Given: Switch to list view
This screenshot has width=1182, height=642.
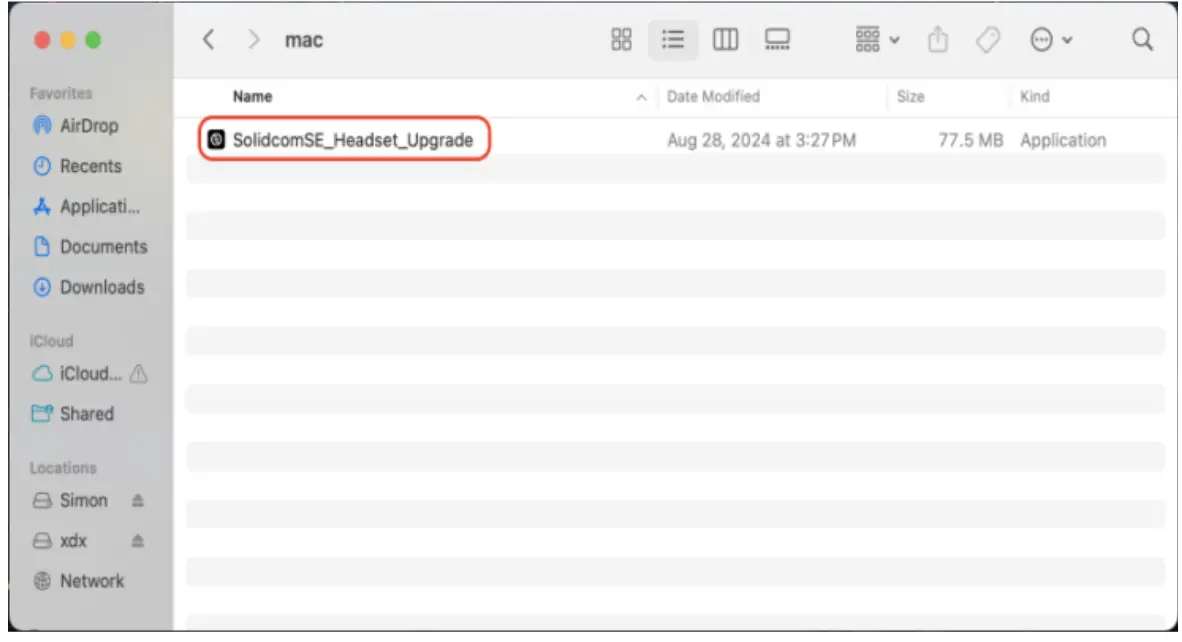Looking at the screenshot, I should (672, 39).
